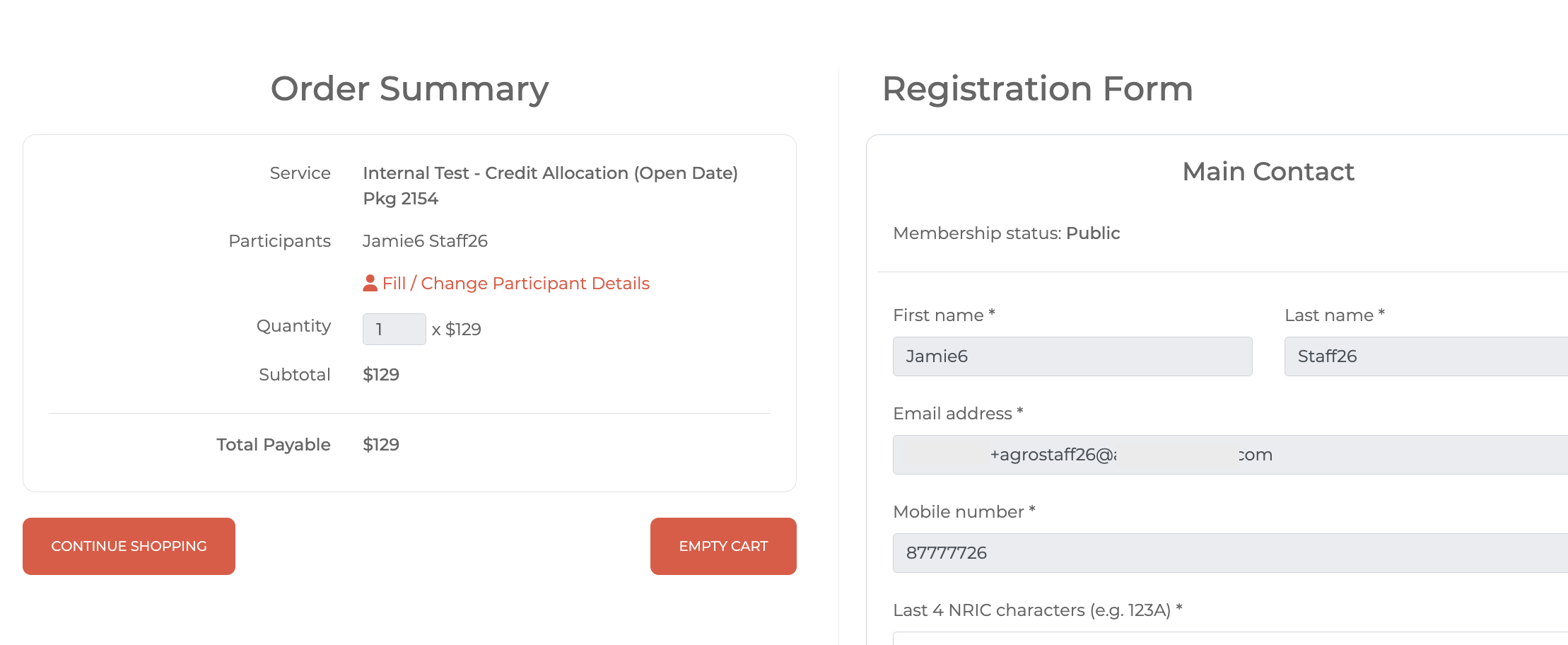Click the Order Summary heading
Image resolution: width=1568 pixels, height=645 pixels.
tap(409, 89)
